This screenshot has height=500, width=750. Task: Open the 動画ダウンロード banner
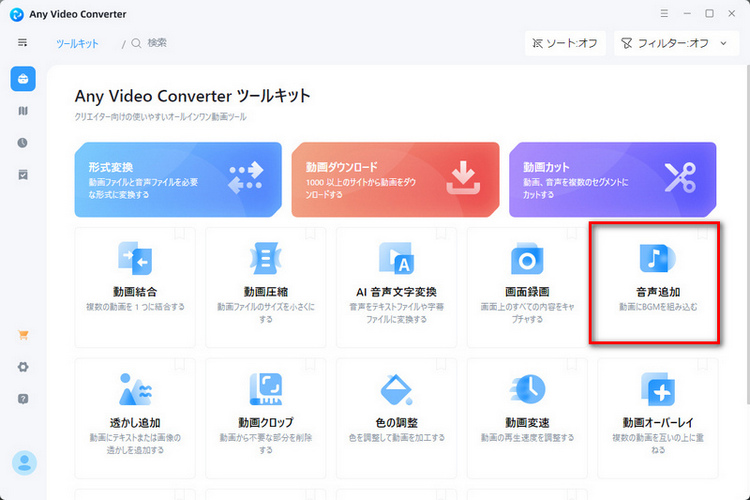tap(396, 179)
